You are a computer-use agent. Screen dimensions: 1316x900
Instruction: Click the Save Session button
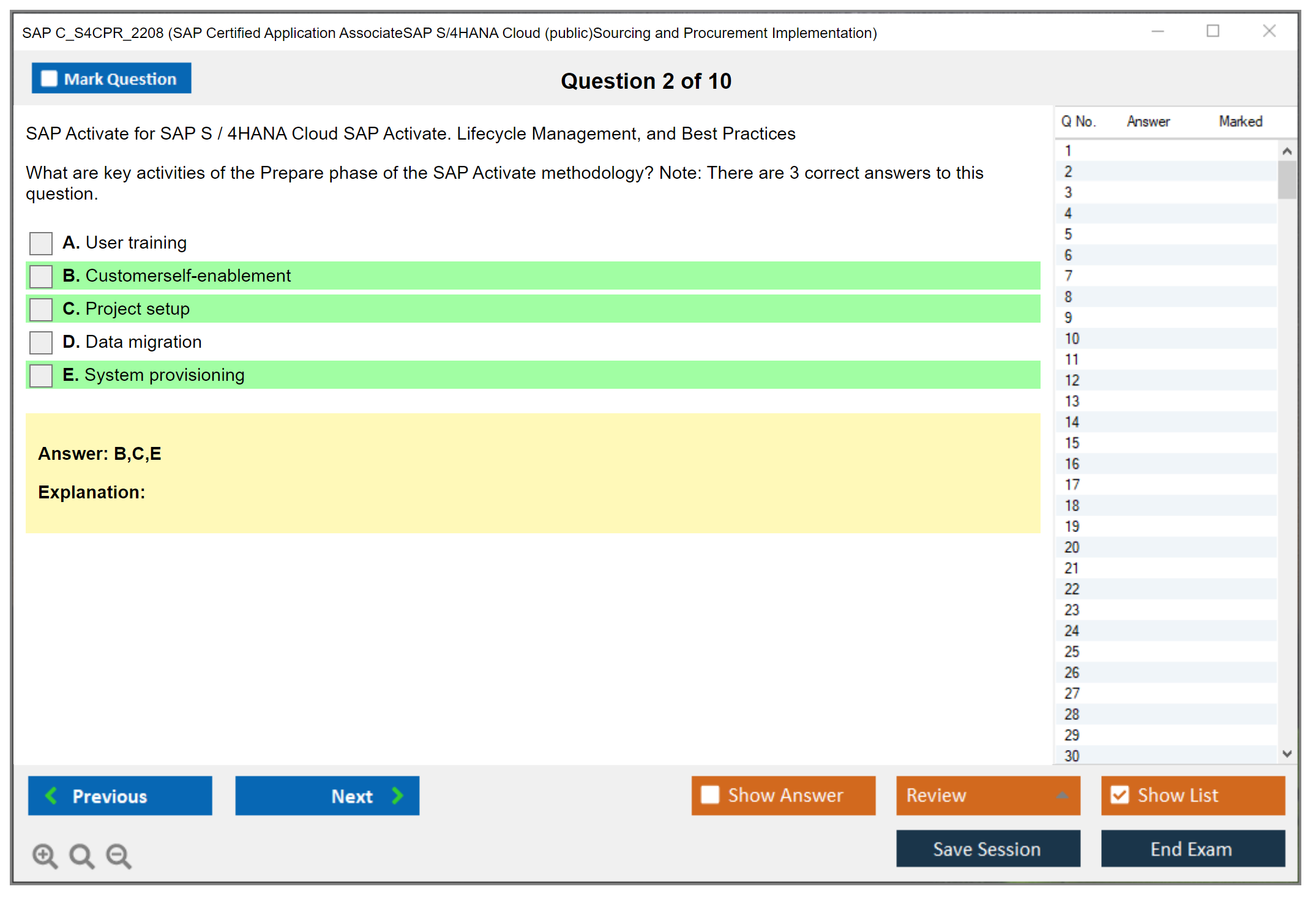click(987, 849)
